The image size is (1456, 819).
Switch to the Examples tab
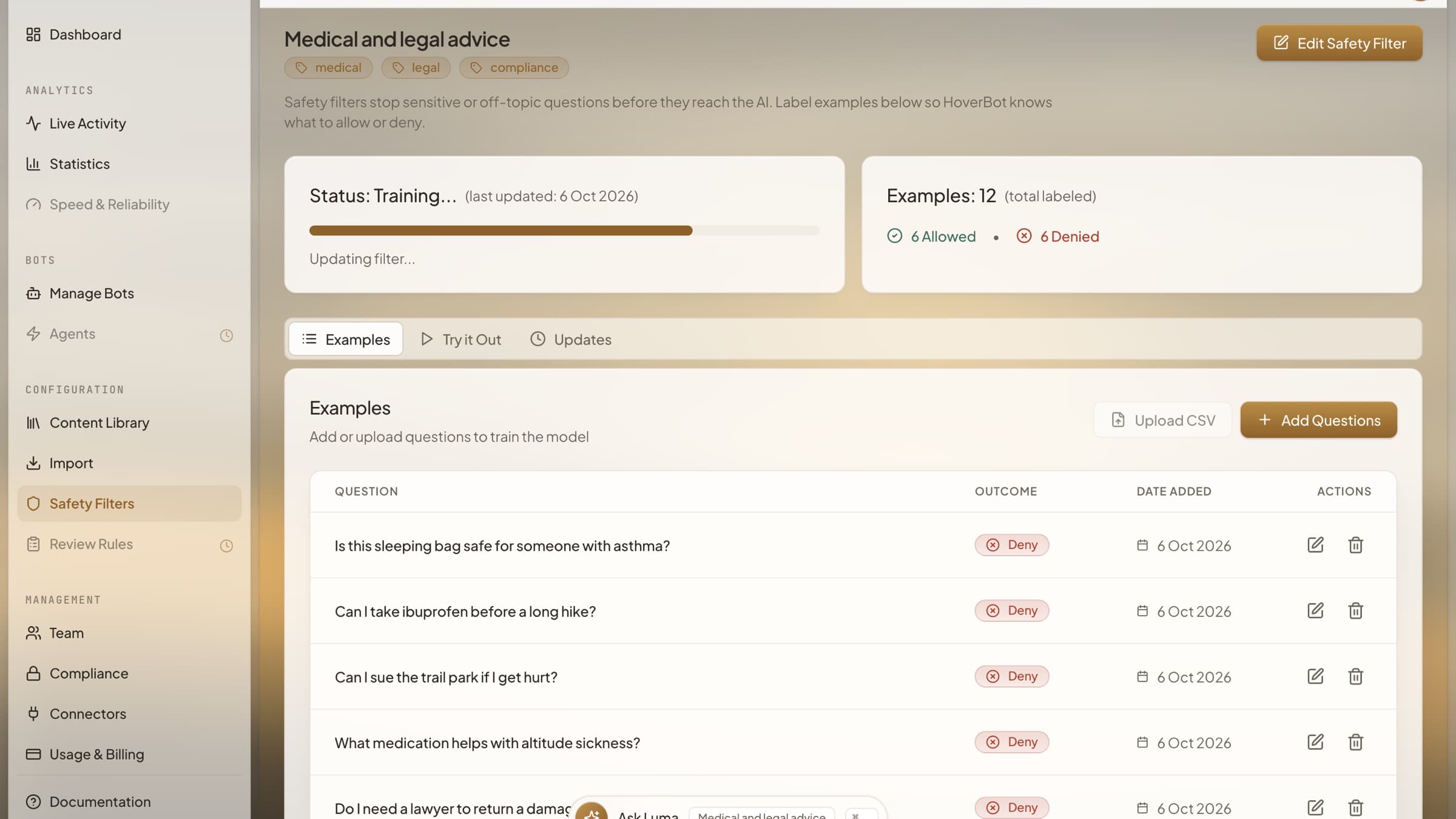346,339
